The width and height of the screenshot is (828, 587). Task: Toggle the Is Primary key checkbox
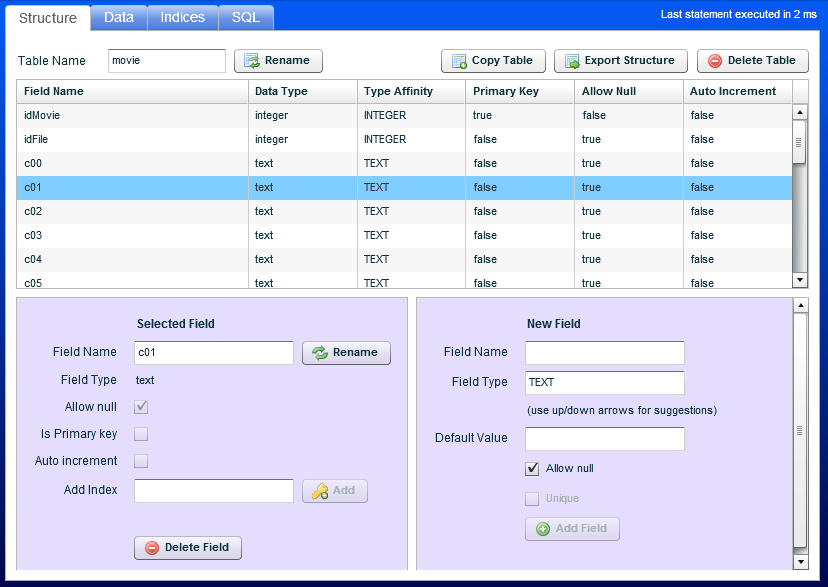point(141,434)
